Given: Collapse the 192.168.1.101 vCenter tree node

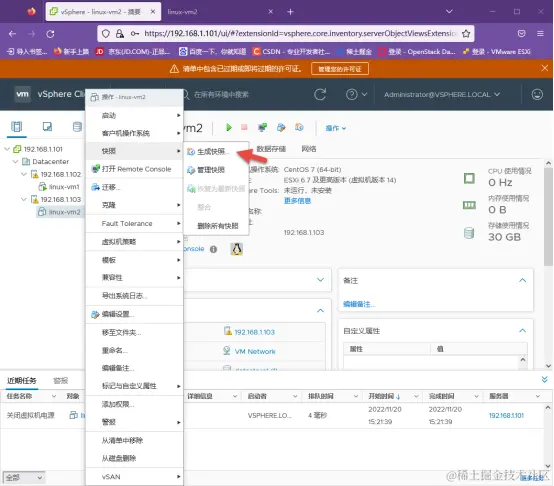Looking at the screenshot, I should (7, 149).
